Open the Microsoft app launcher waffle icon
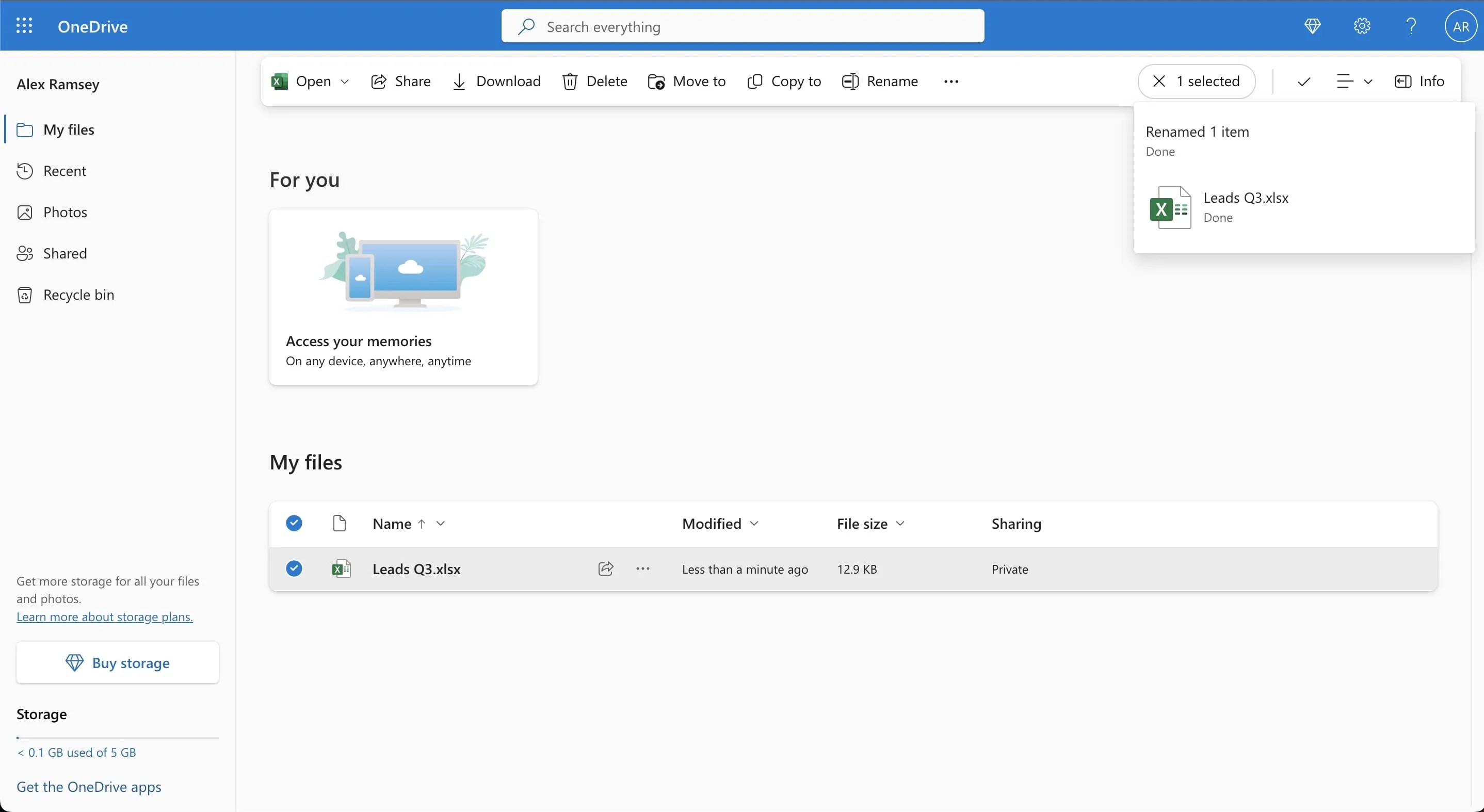1484x812 pixels. pos(24,26)
